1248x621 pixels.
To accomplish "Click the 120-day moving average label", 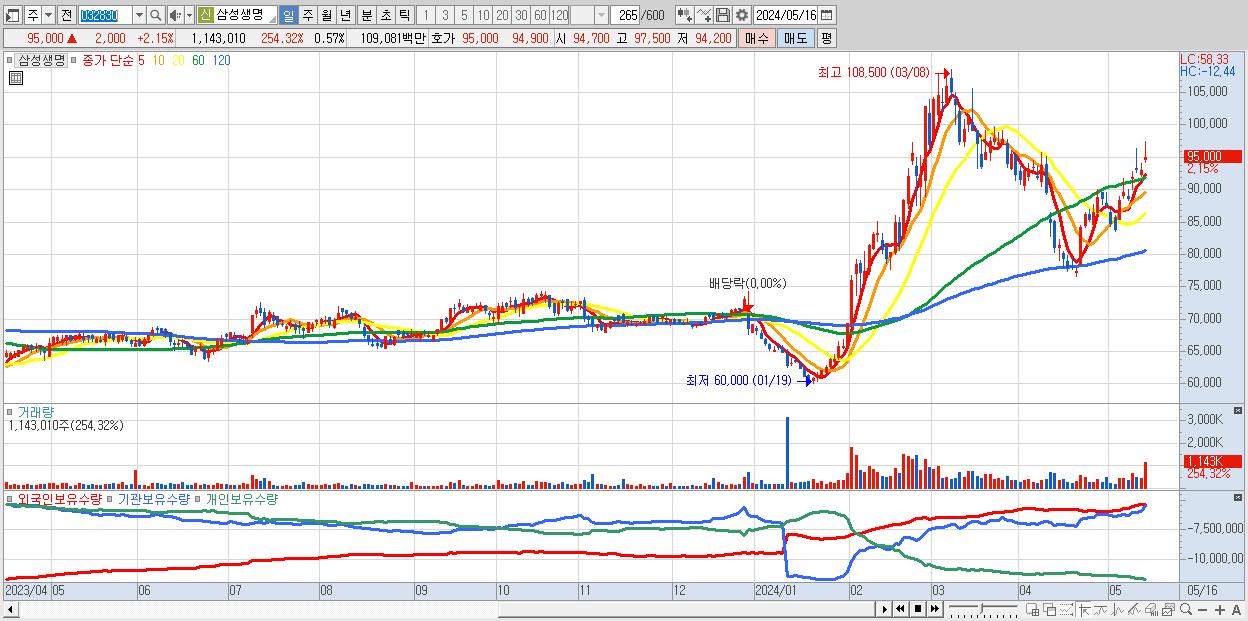I will tap(222, 60).
